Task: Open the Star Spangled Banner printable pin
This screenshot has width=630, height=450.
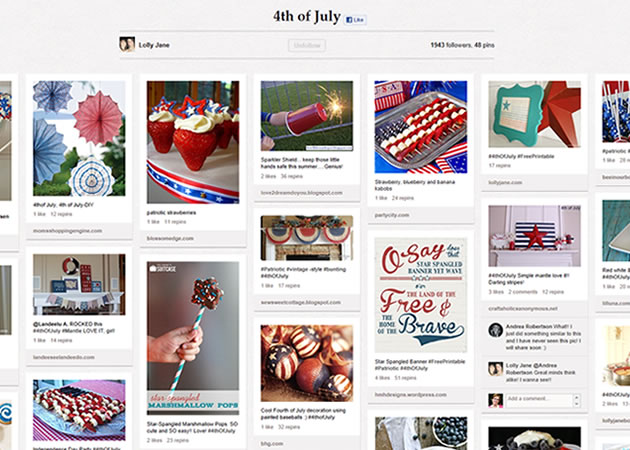Action: (421, 295)
